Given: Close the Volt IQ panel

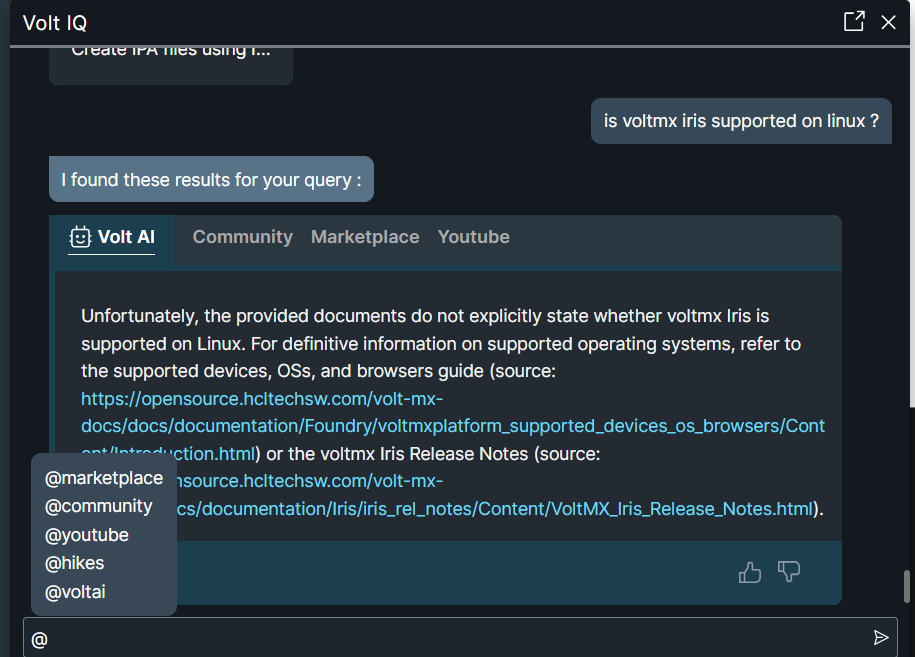Looking at the screenshot, I should point(888,22).
